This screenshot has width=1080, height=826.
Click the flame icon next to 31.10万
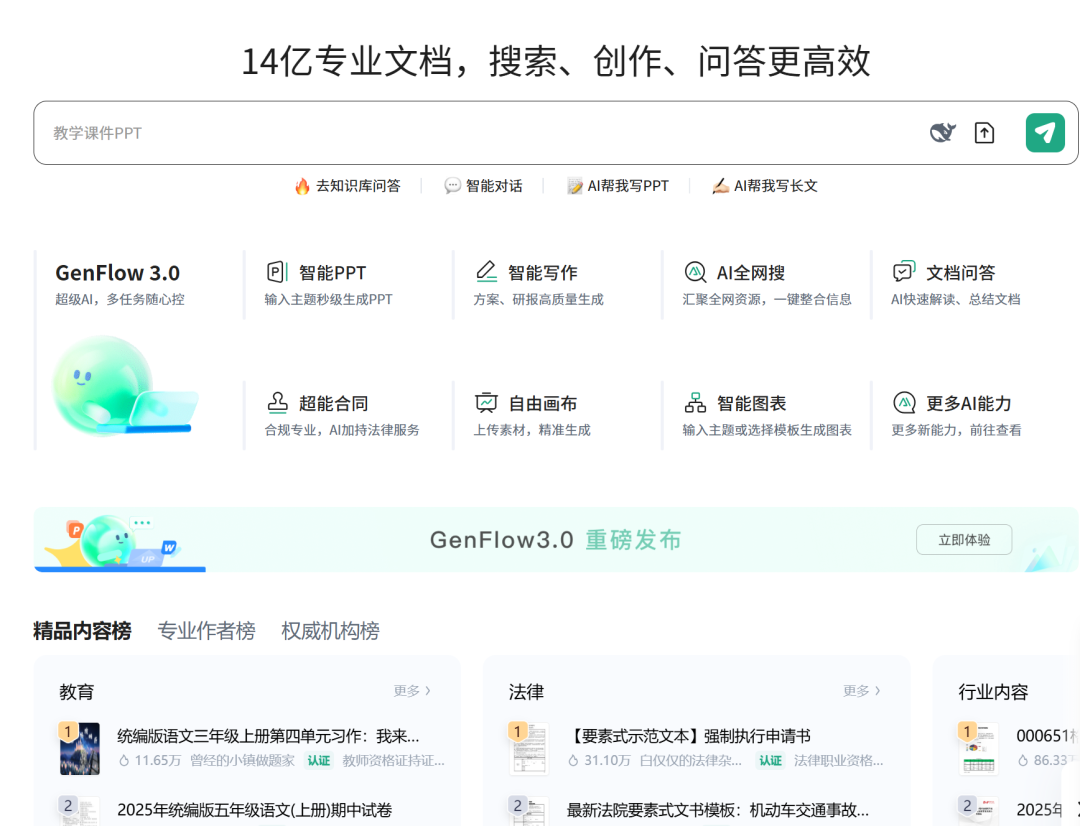coord(573,761)
